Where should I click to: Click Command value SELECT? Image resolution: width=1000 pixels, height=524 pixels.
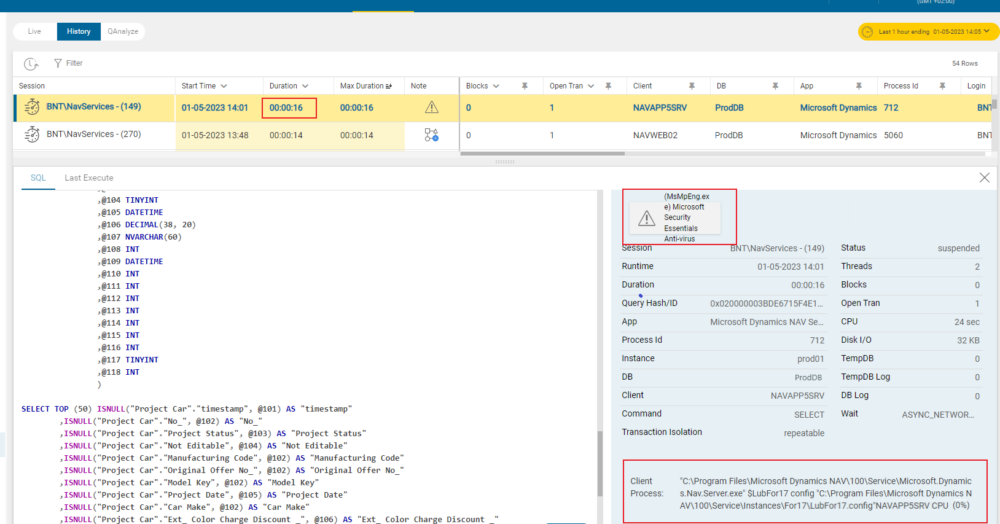coord(809,414)
